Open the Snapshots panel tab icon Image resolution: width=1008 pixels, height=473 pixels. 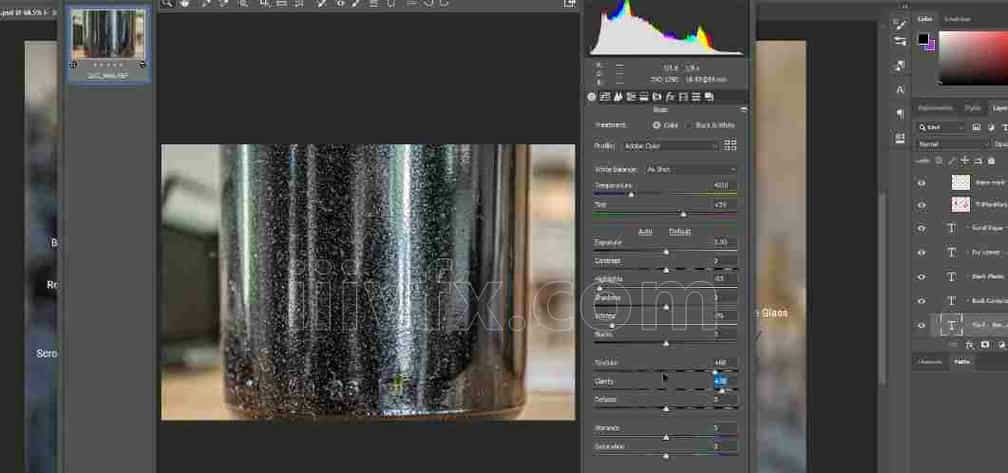708,97
